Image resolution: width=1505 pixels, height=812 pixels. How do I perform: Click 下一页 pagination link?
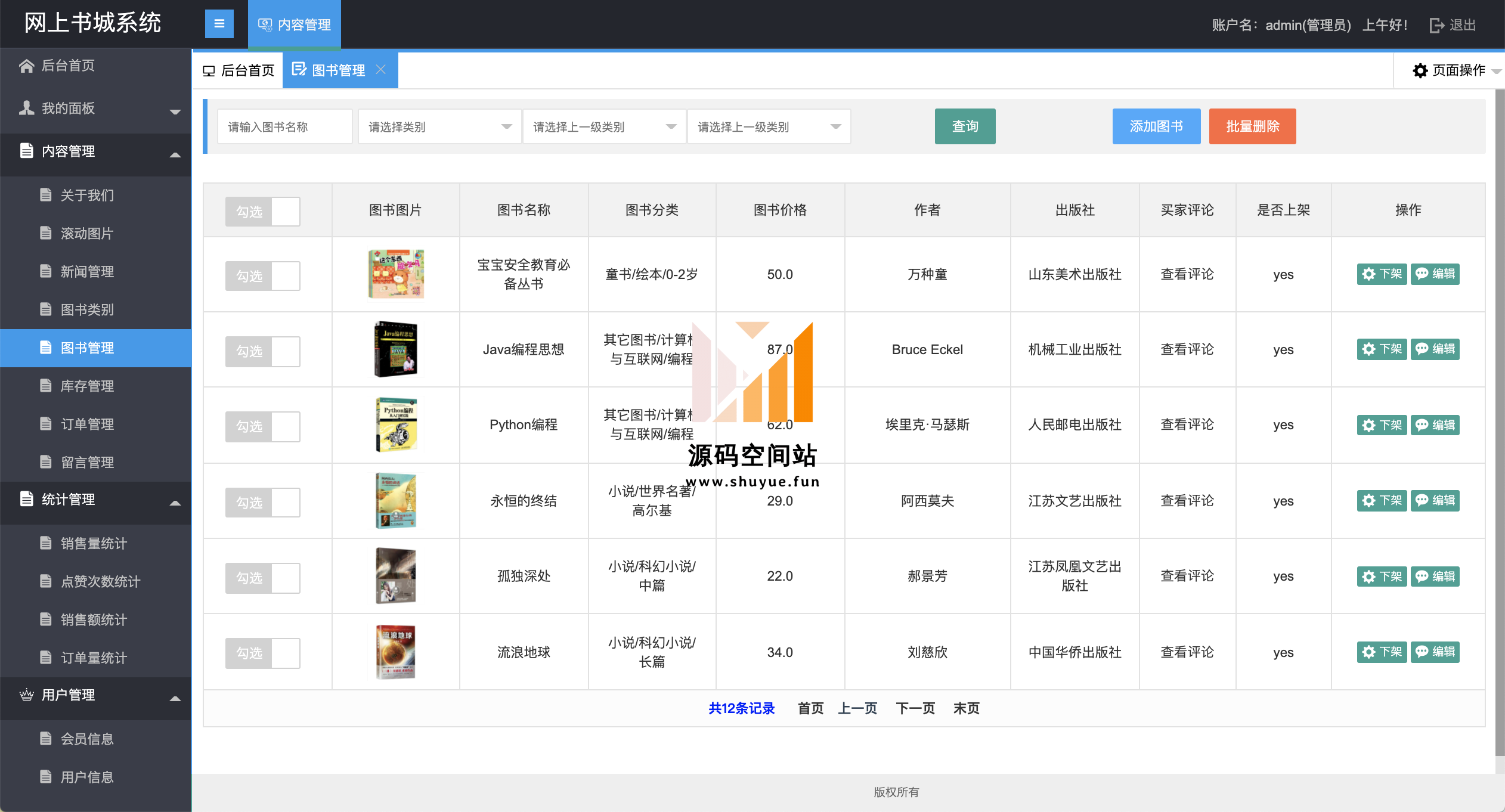pyautogui.click(x=915, y=708)
